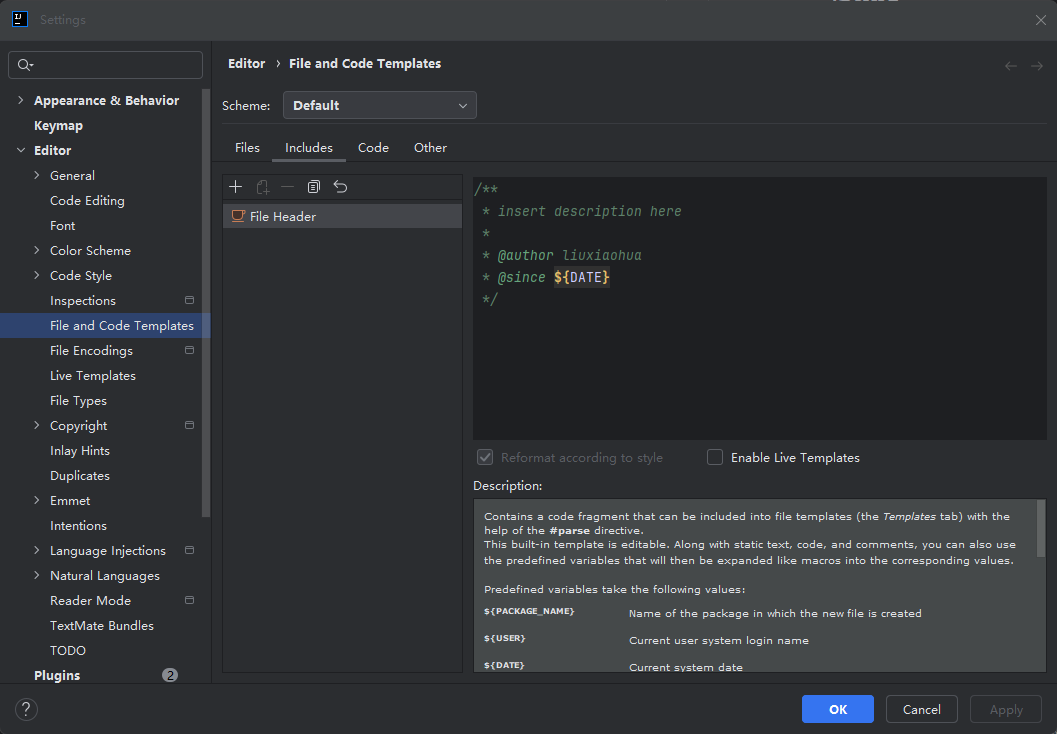
Task: Enable Live Templates checkbox
Action: tap(715, 457)
